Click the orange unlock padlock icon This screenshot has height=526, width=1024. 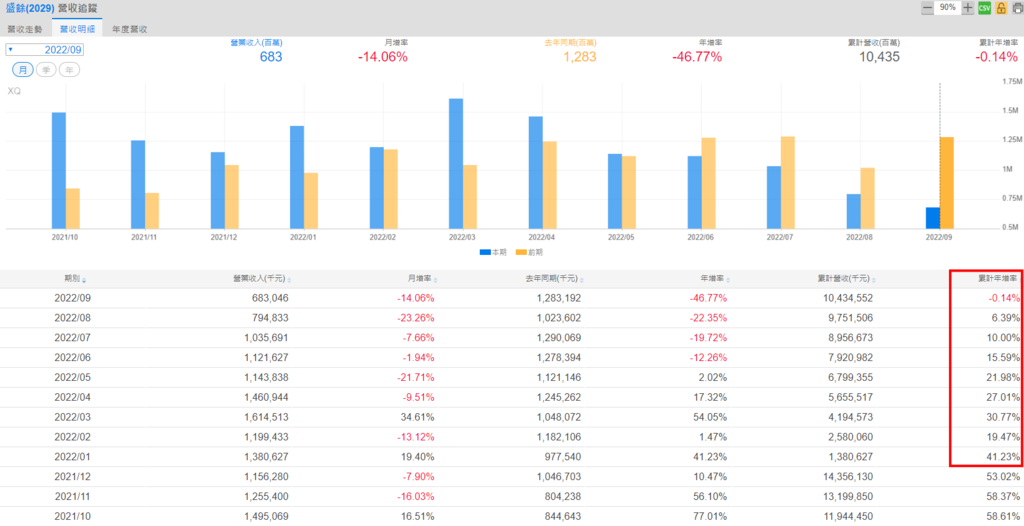tap(1000, 8)
